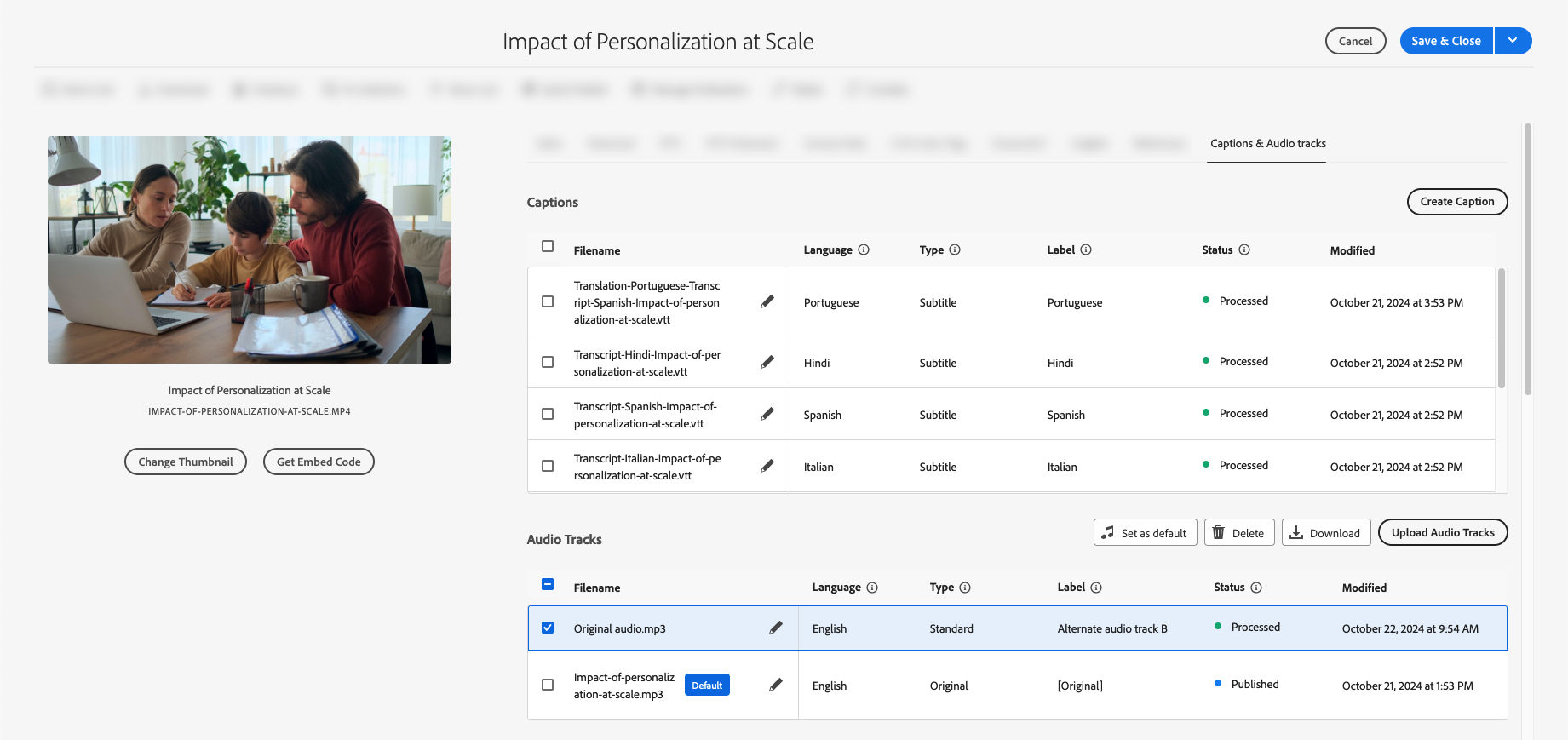Click Type info icon in Audio Tracks header
This screenshot has height=740, width=1568.
pyautogui.click(x=965, y=588)
